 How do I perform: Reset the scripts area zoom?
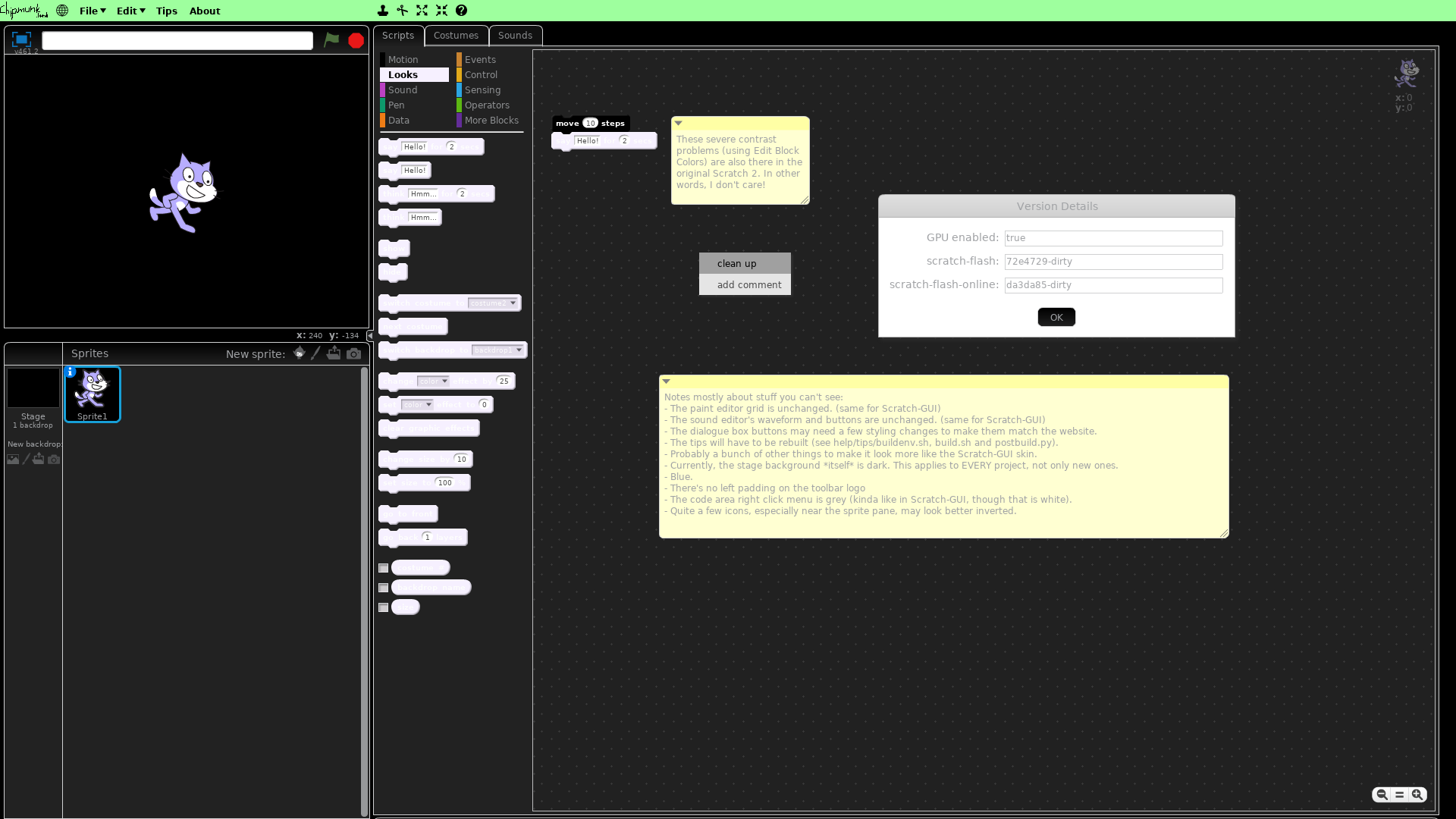point(1400,795)
